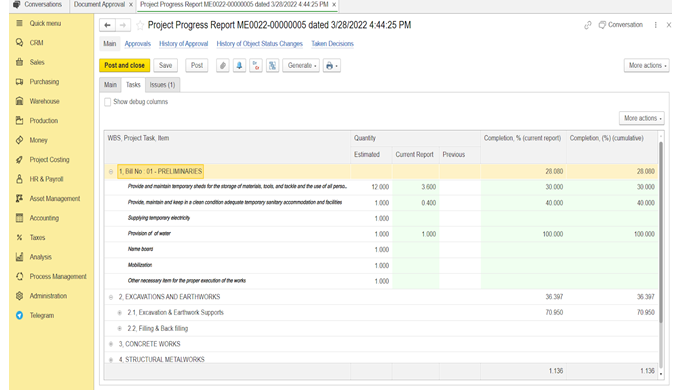
Task: Select the Main navigation section
Action: pos(110,44)
